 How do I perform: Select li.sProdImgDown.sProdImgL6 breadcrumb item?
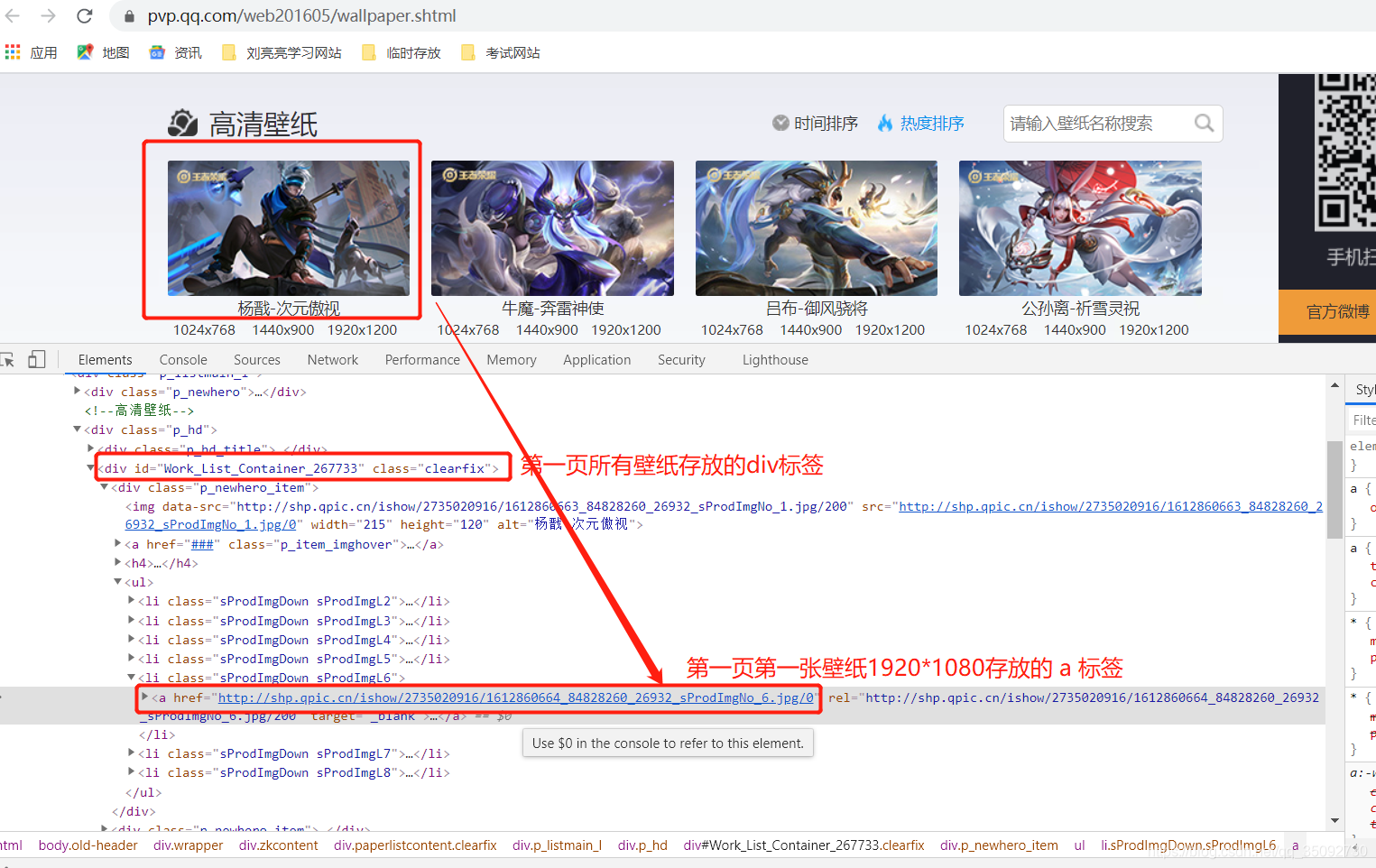[x=1188, y=845]
